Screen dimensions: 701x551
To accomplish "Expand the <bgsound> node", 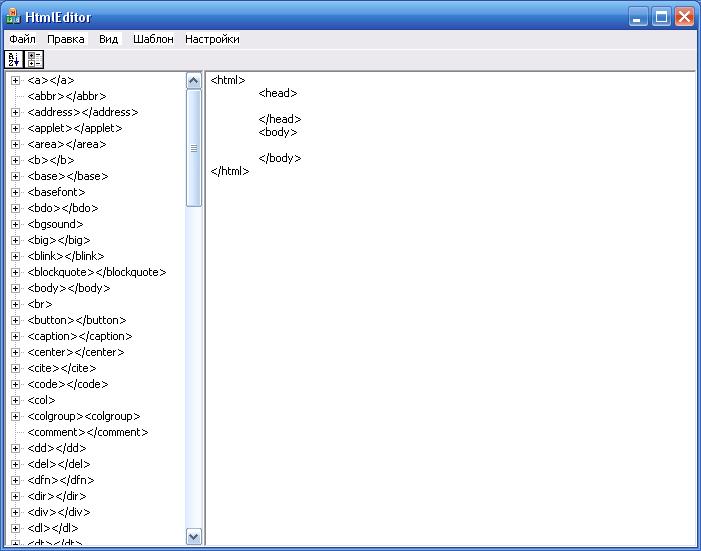I will pyautogui.click(x=16, y=224).
